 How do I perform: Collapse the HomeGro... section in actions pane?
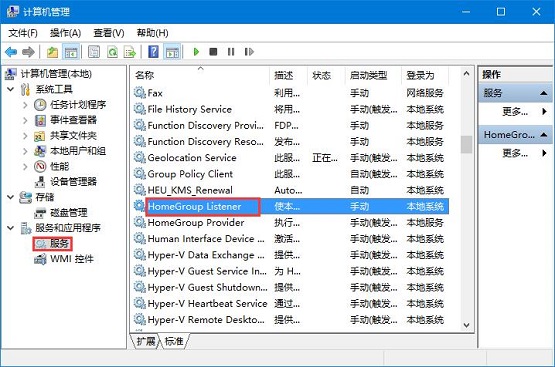544,135
